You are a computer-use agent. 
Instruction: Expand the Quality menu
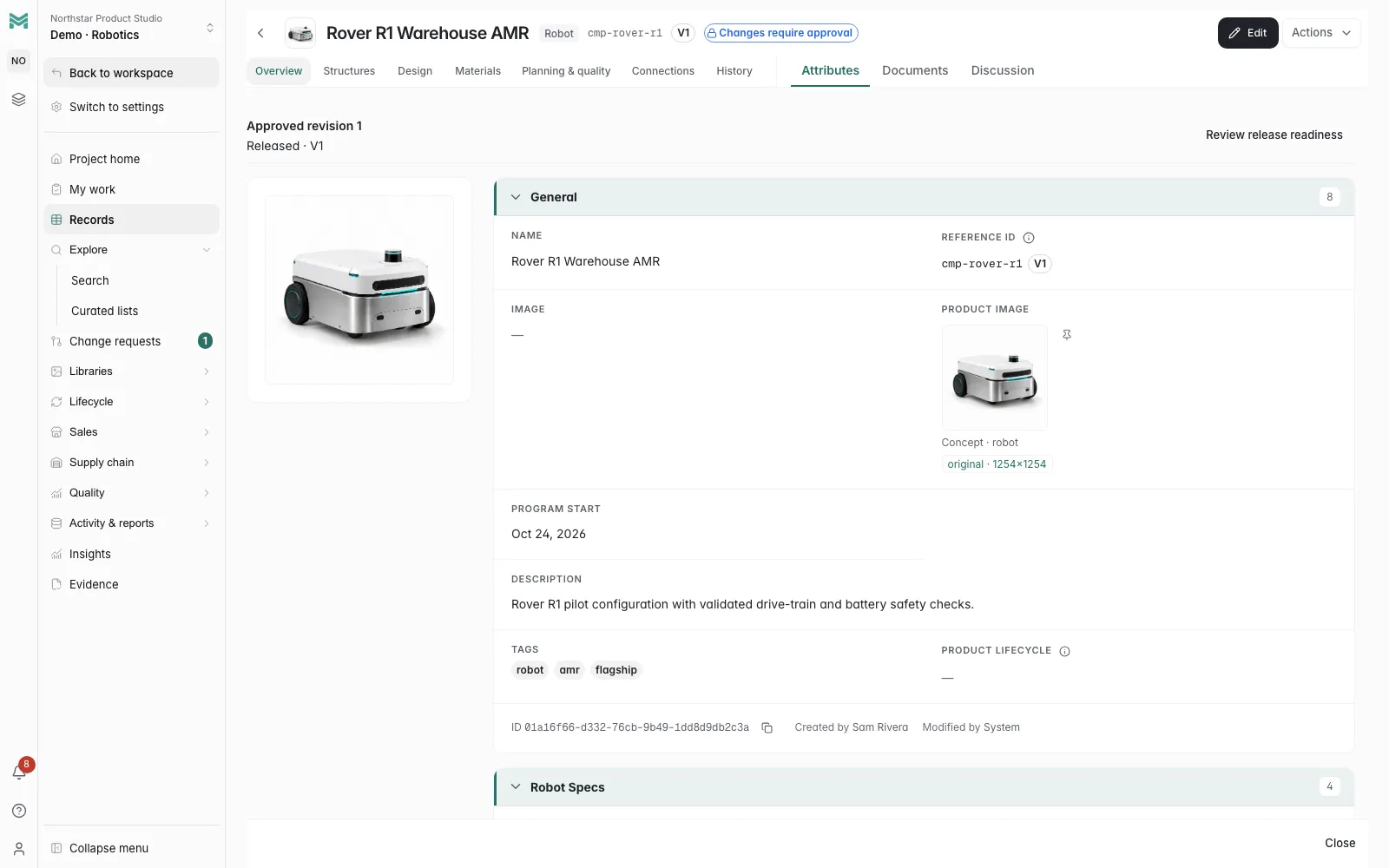(207, 493)
